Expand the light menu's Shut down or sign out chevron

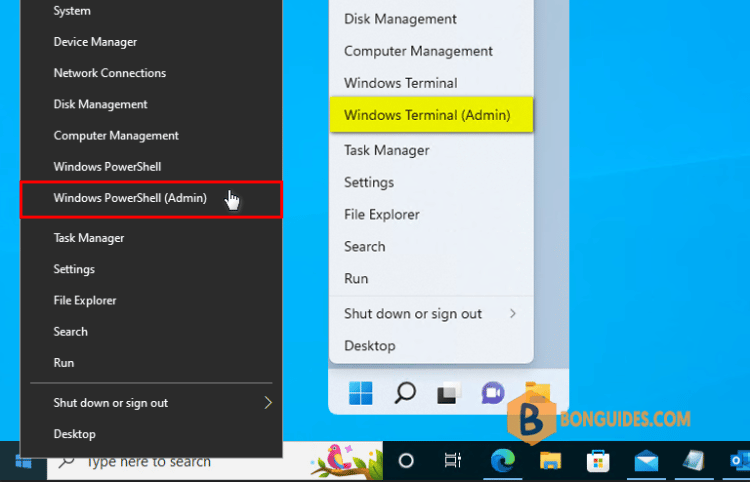pyautogui.click(x=513, y=314)
